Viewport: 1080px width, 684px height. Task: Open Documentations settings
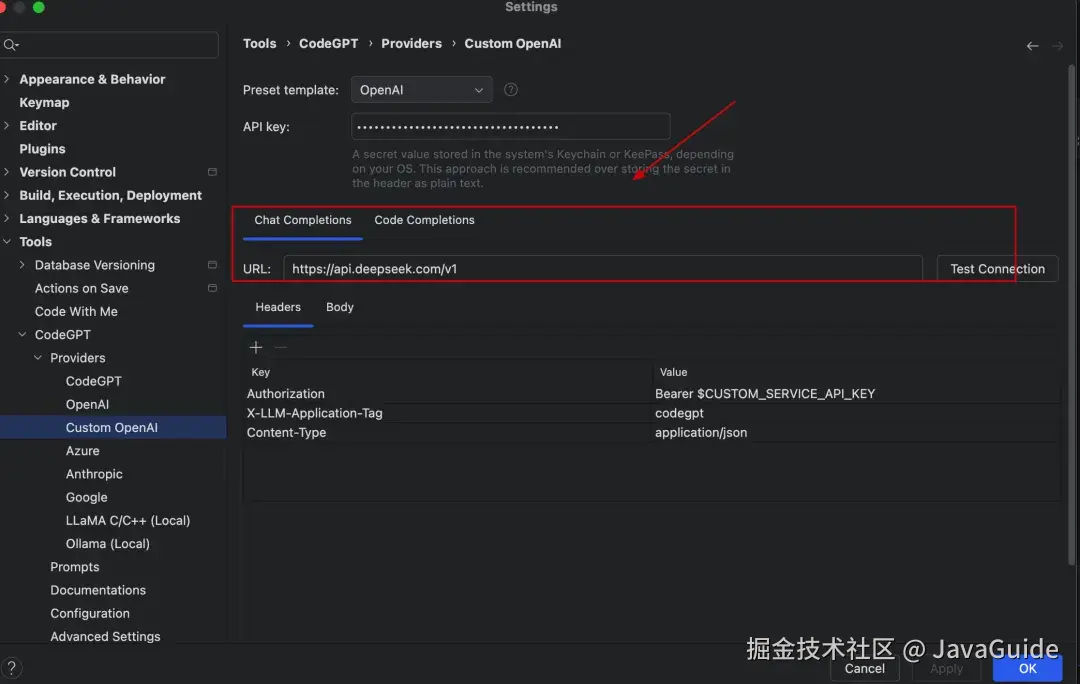[98, 590]
